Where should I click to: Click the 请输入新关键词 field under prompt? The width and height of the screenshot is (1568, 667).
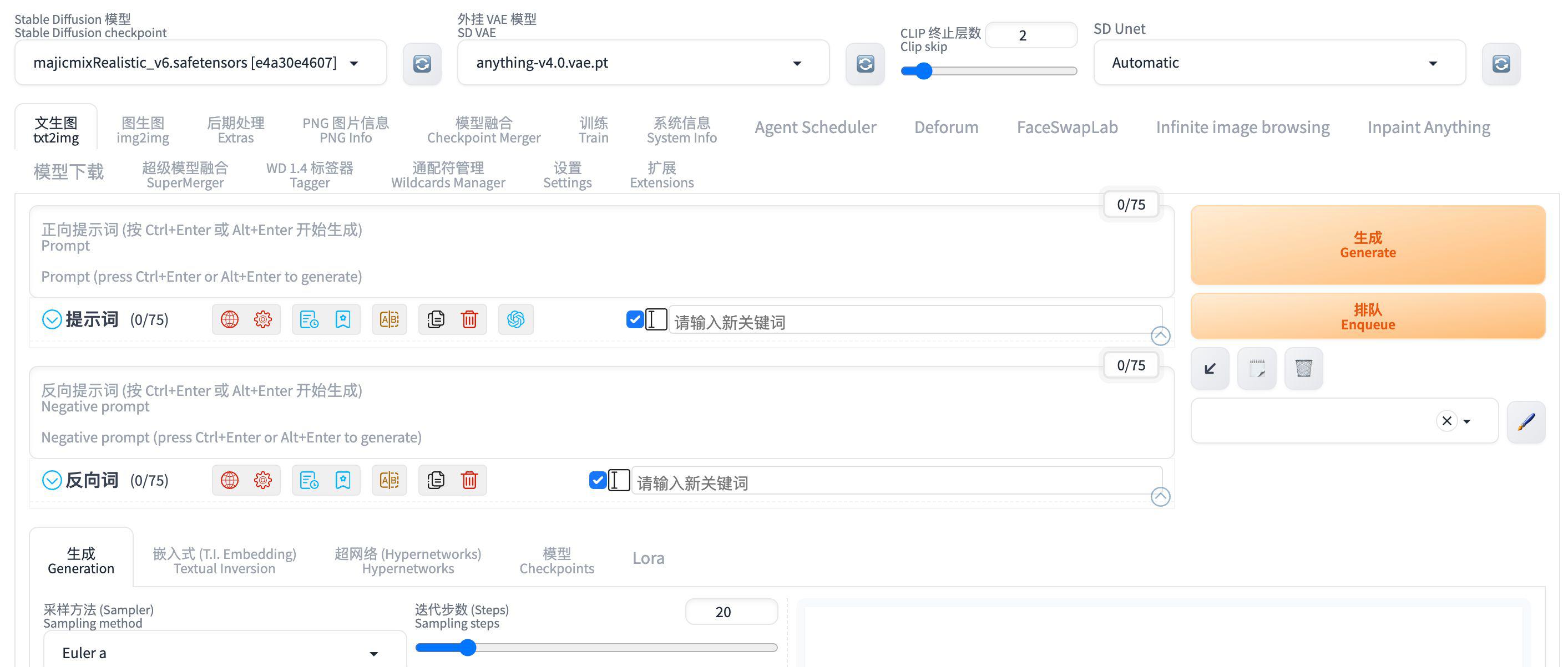[x=915, y=320]
